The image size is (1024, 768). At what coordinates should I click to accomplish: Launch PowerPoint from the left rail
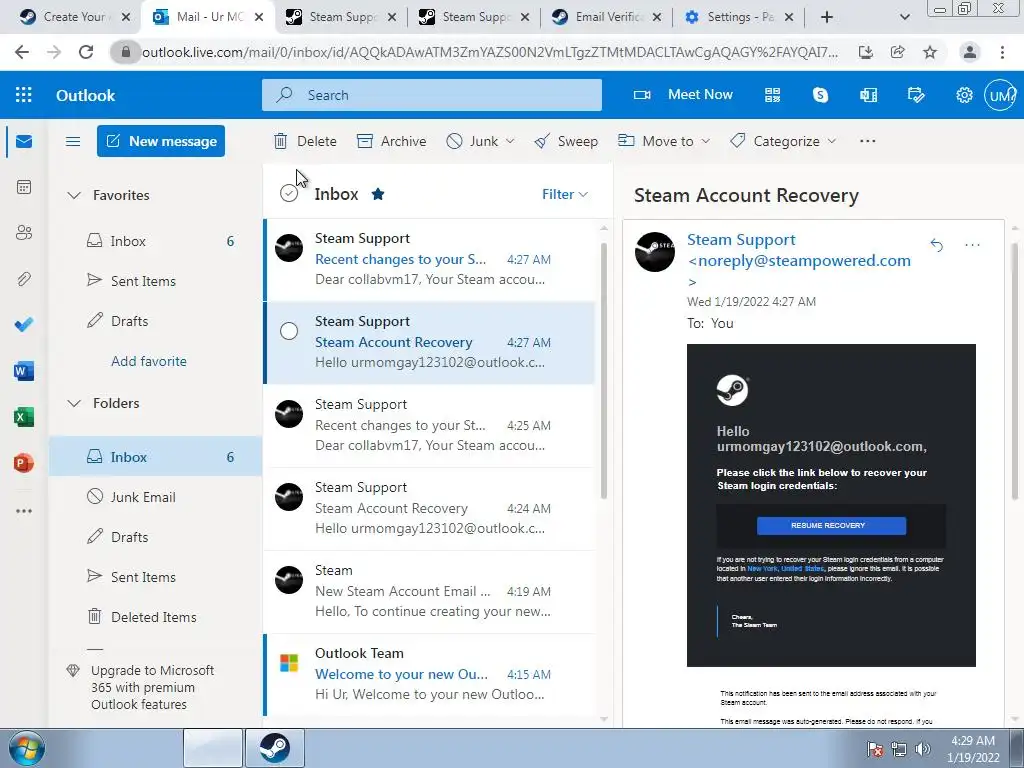point(24,463)
